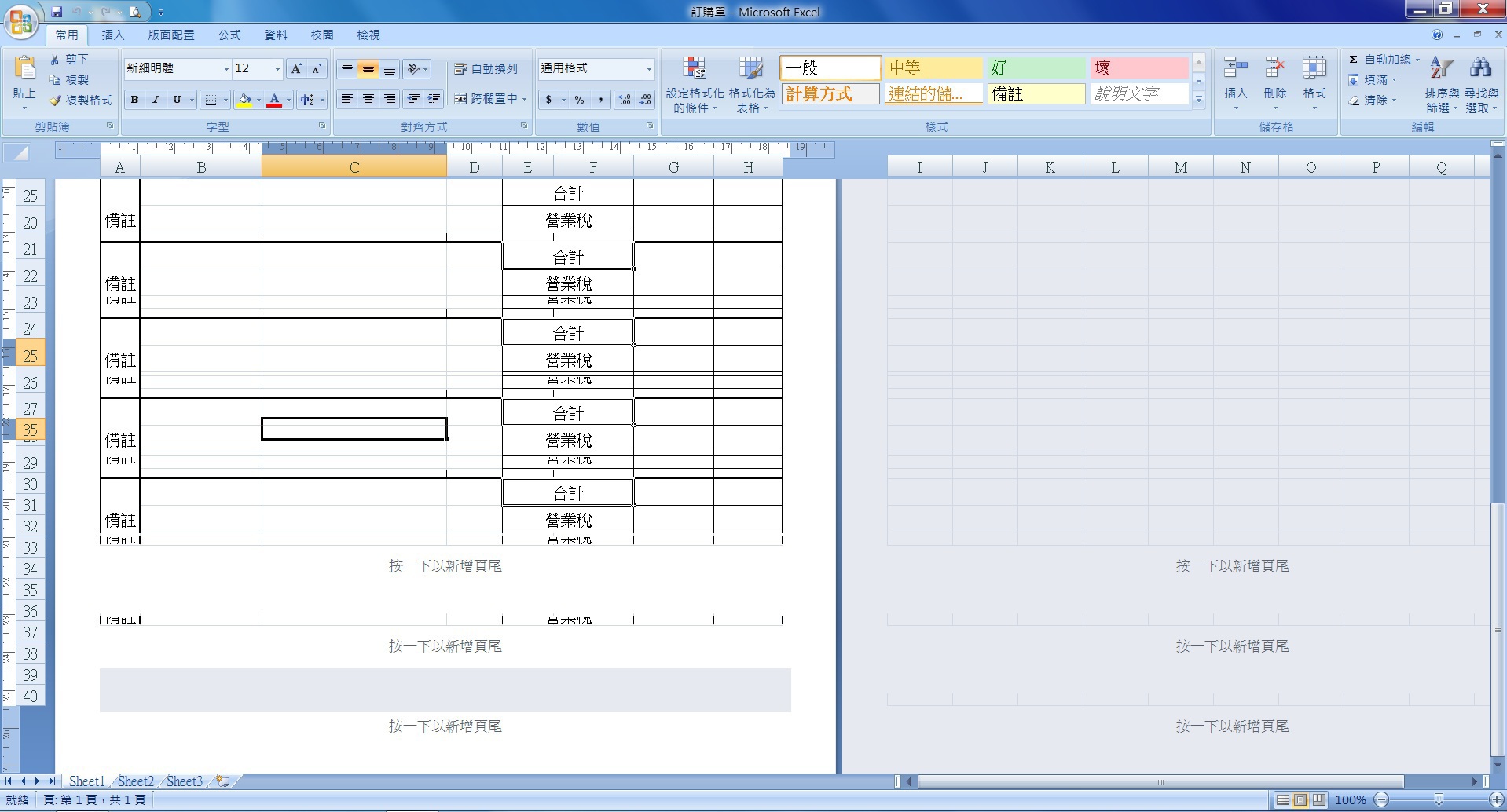Viewport: 1507px width, 812px height.
Task: Click the Office button logo
Action: pos(21,21)
